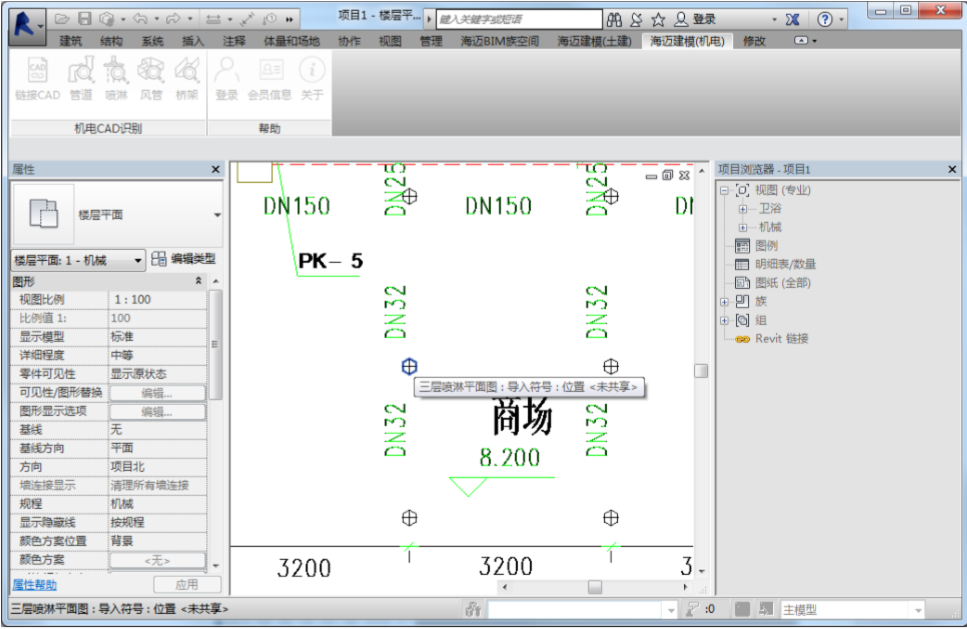Click the drawing view horizontal scrollbar thumb
The height and width of the screenshot is (629, 967).
pyautogui.click(x=595, y=587)
